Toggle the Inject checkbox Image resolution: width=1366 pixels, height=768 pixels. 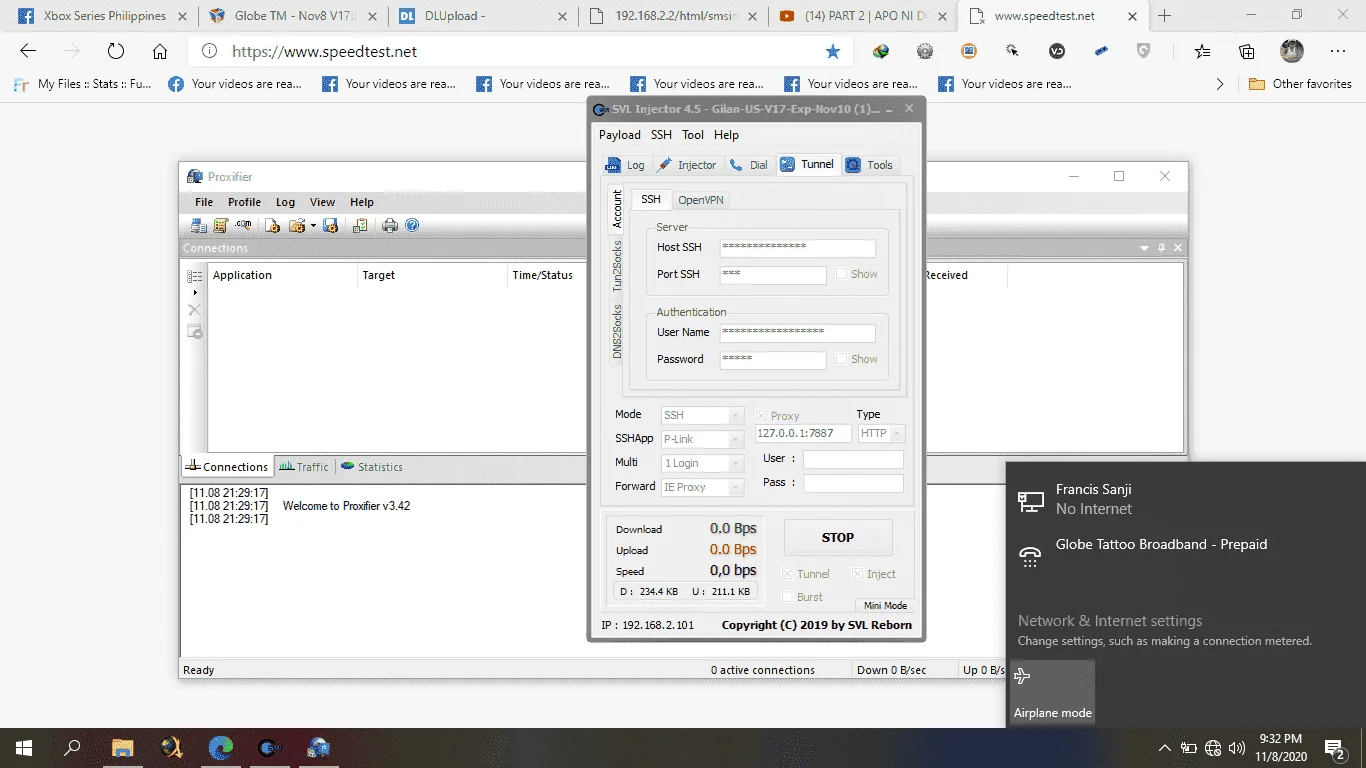pyautogui.click(x=858, y=574)
